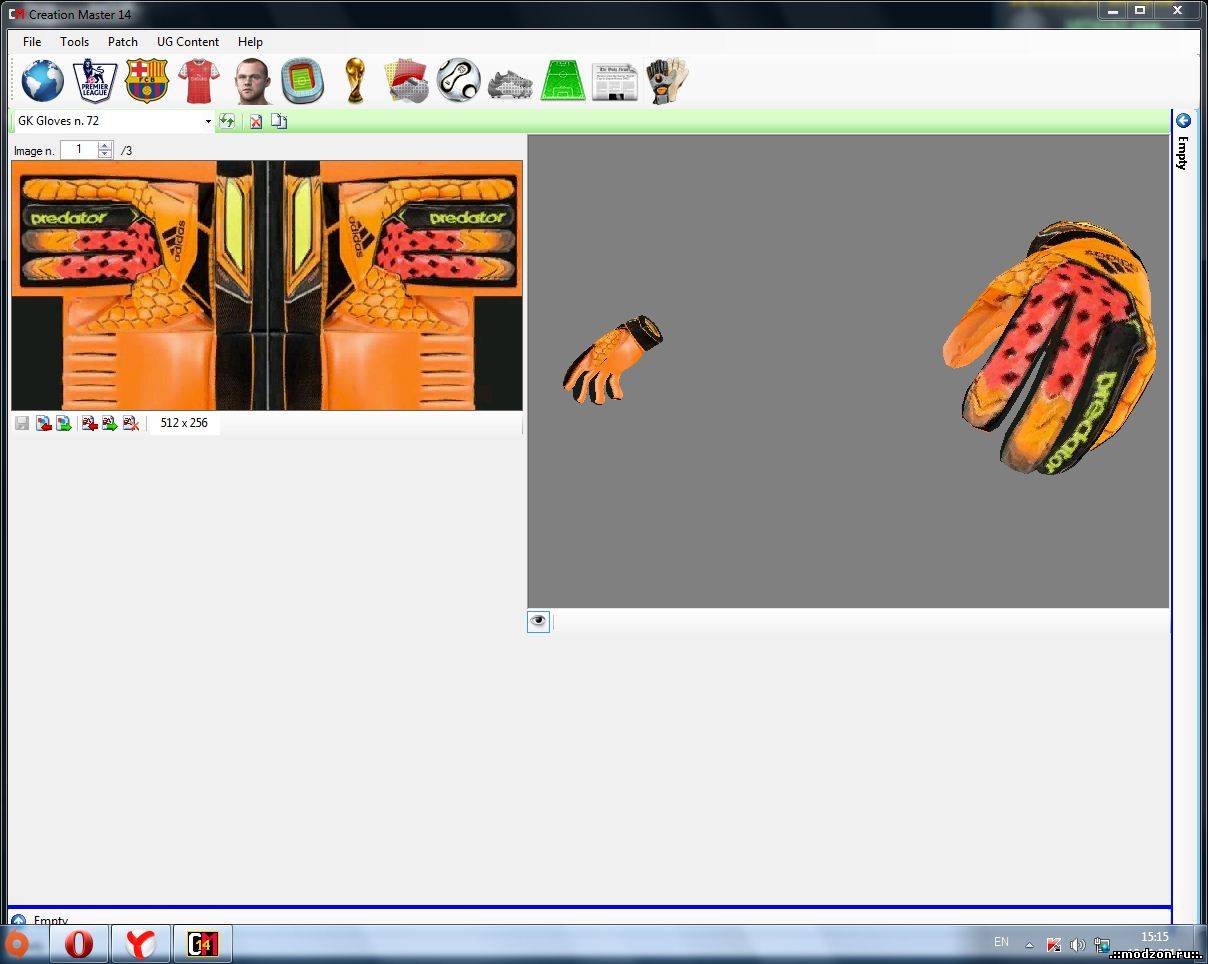Expand the GK Gloves n. 72 dropdown

[208, 121]
